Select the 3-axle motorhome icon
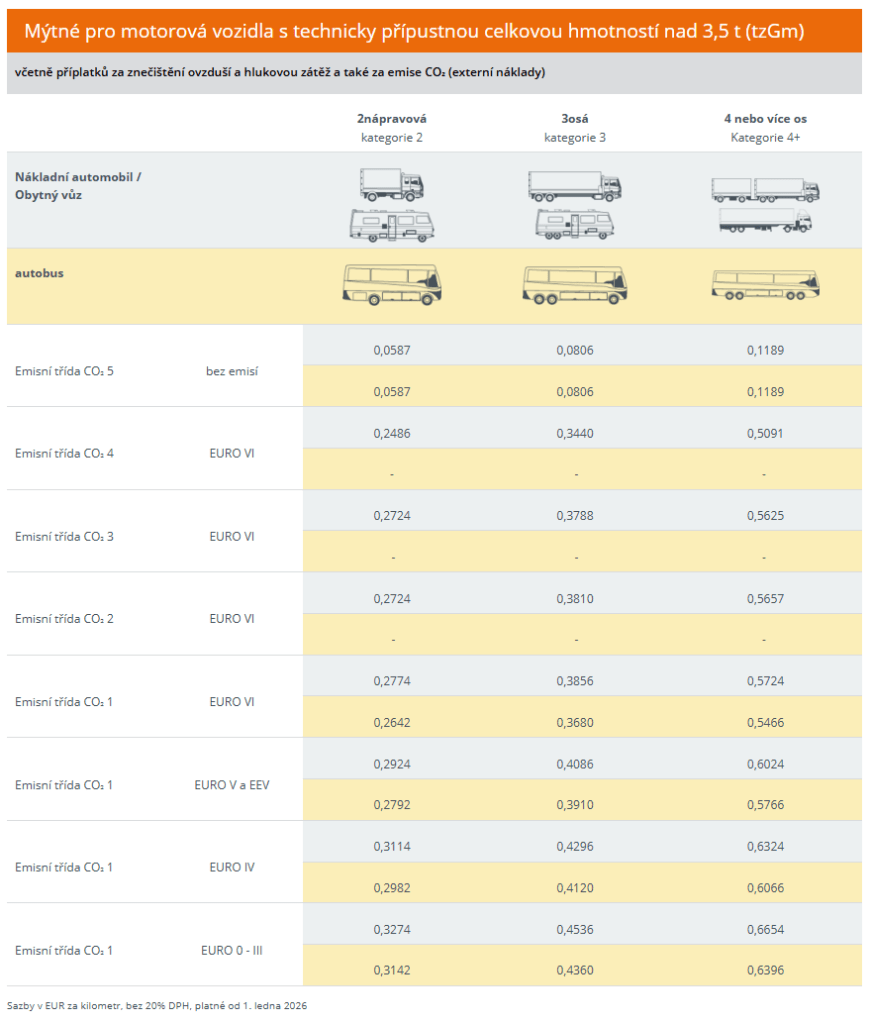The height and width of the screenshot is (1023, 871). point(574,224)
